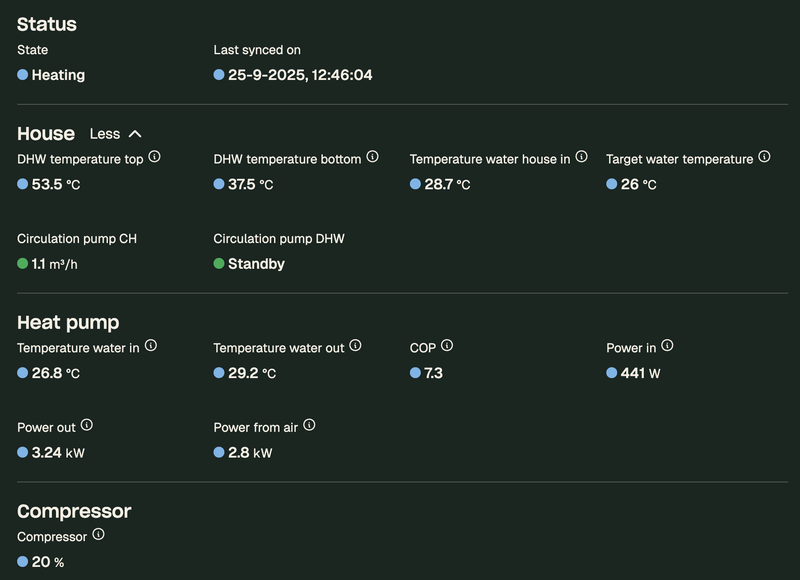800x580 pixels.
Task: Click the COP value 7.3
Action: [x=433, y=373]
